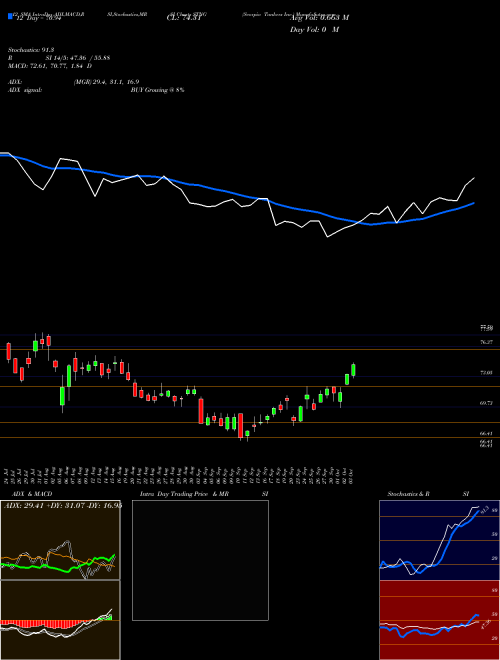Click the 'SI 14/5: 47.36 / 55.88' readout
The height and width of the screenshot is (660, 500).
(x=78, y=58)
